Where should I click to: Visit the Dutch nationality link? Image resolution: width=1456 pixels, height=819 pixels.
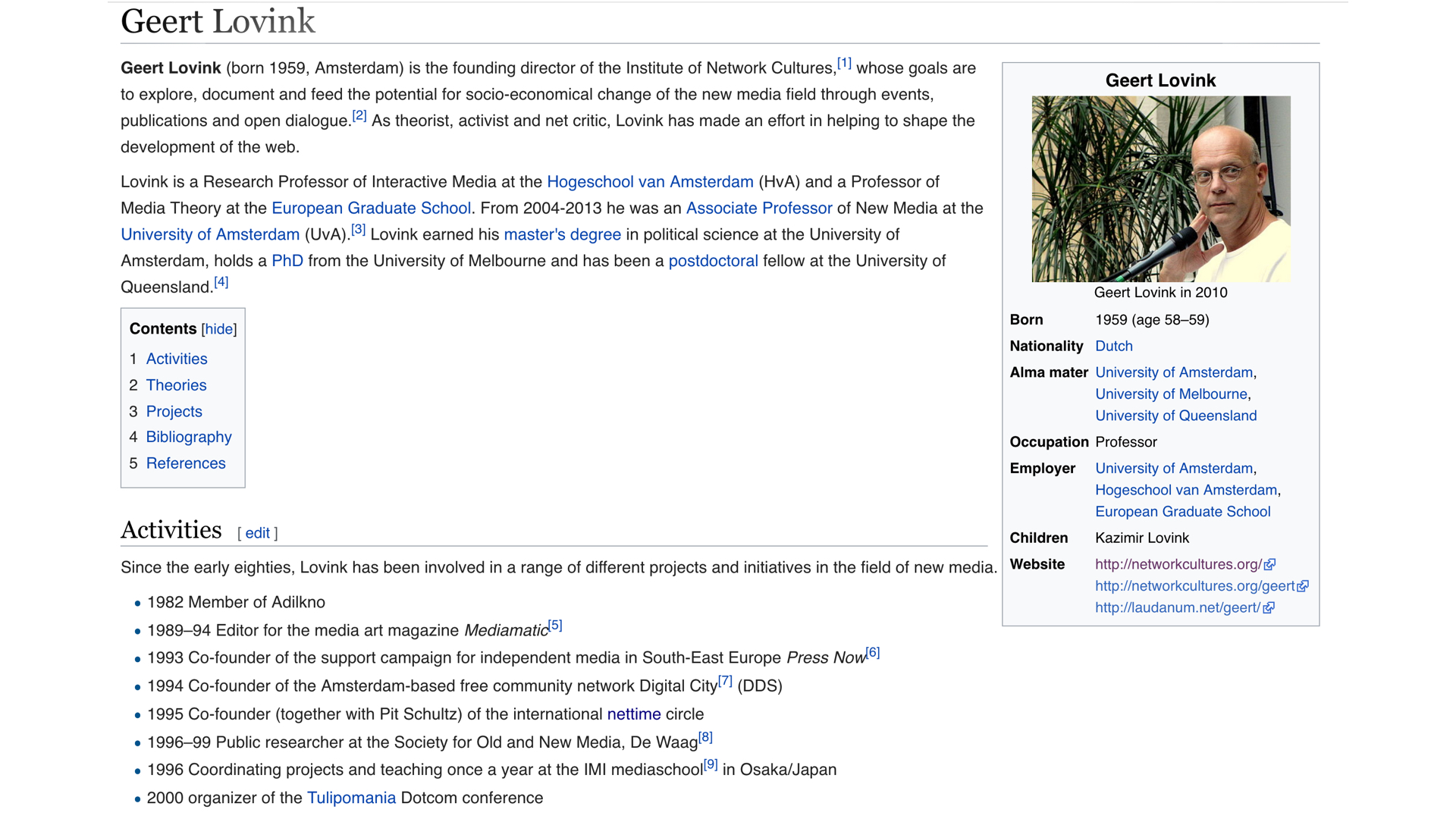pyautogui.click(x=1113, y=346)
